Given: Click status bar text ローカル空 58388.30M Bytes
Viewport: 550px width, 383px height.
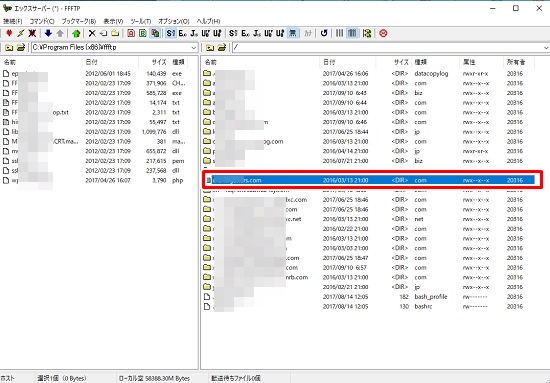Looking at the screenshot, I should tap(154, 378).
